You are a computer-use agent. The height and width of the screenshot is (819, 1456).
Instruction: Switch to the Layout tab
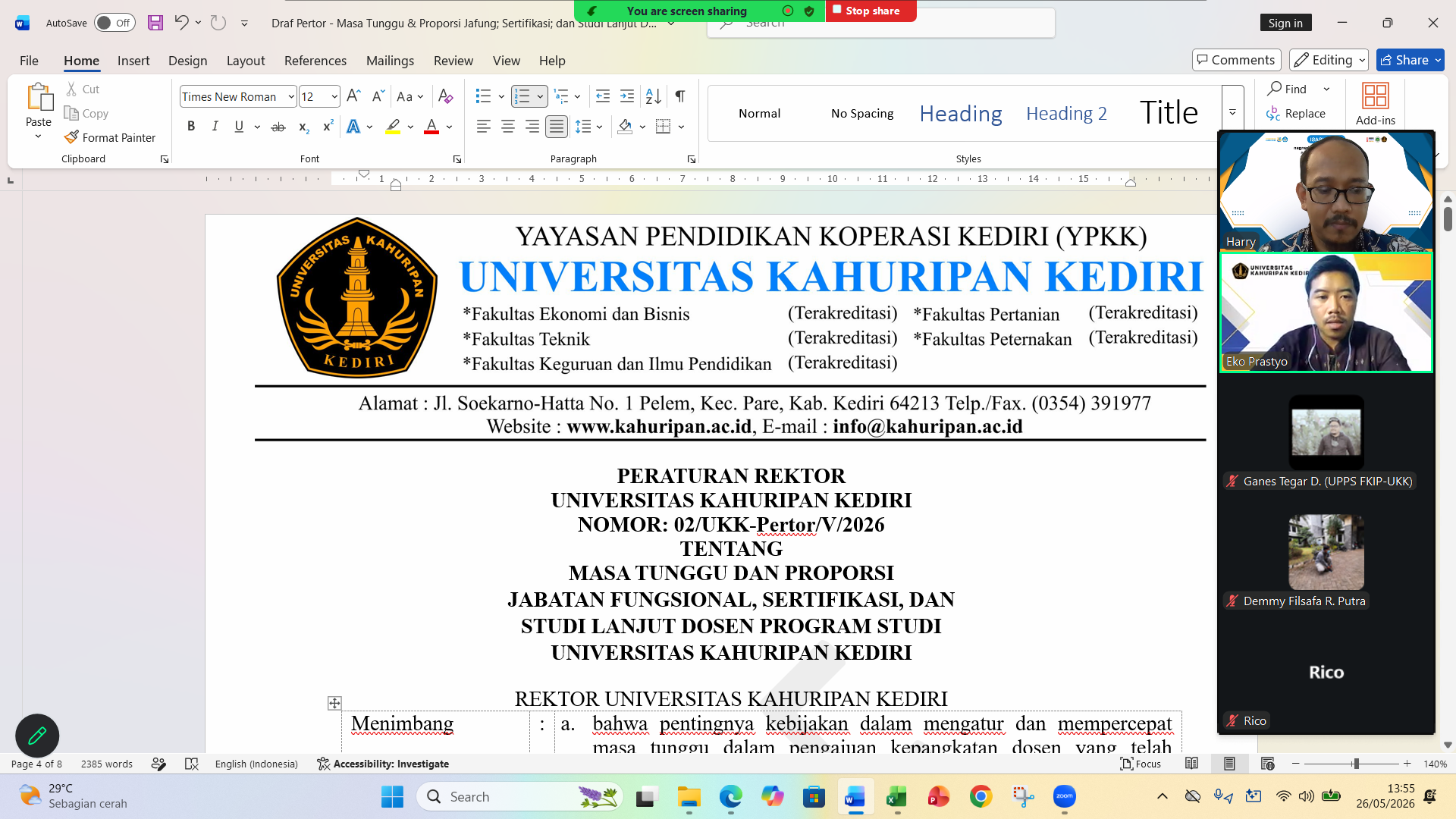pos(246,61)
